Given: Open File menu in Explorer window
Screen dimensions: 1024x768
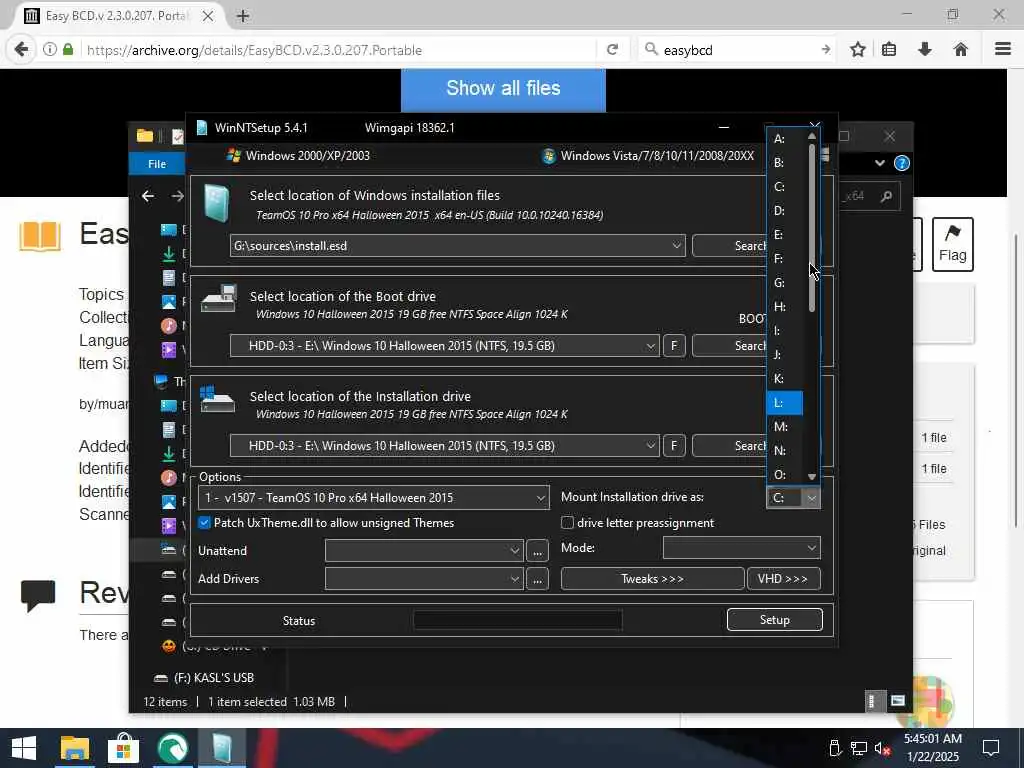Looking at the screenshot, I should tap(157, 164).
